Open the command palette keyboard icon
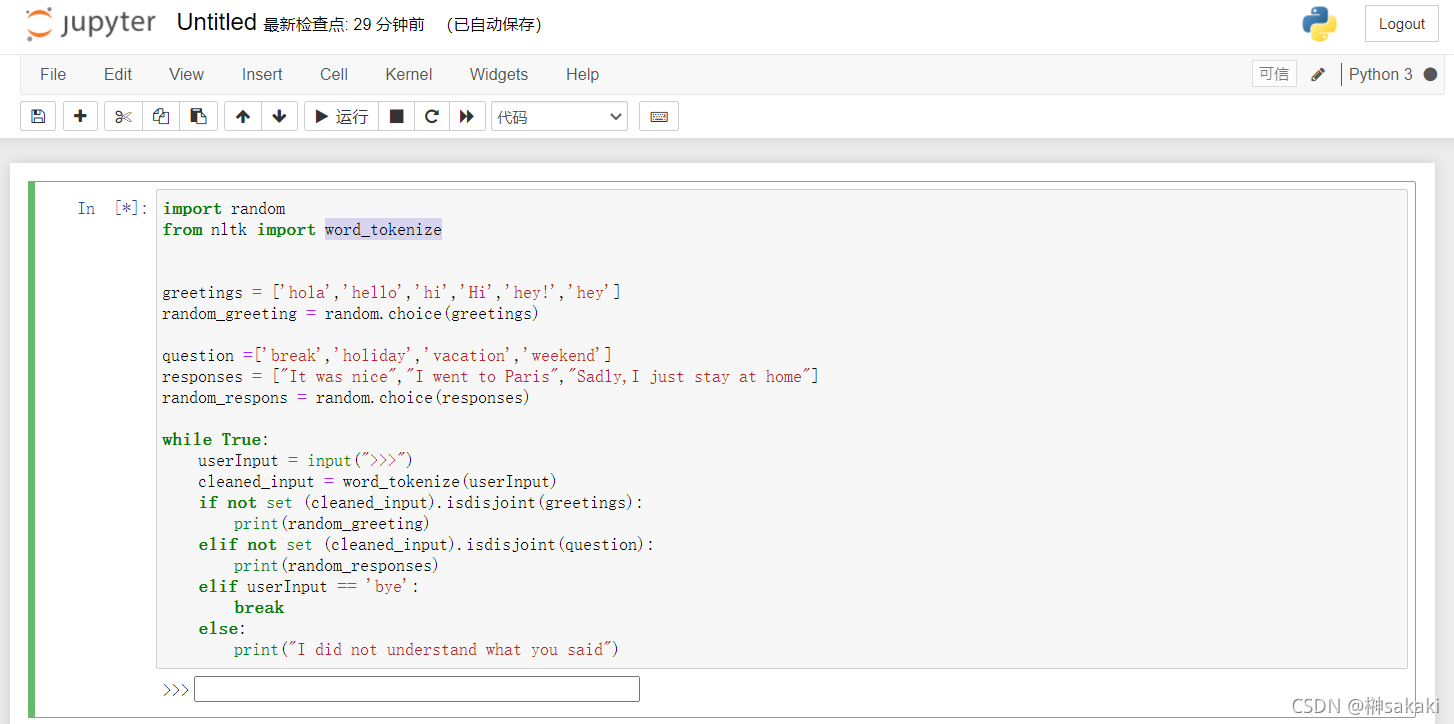 (659, 116)
